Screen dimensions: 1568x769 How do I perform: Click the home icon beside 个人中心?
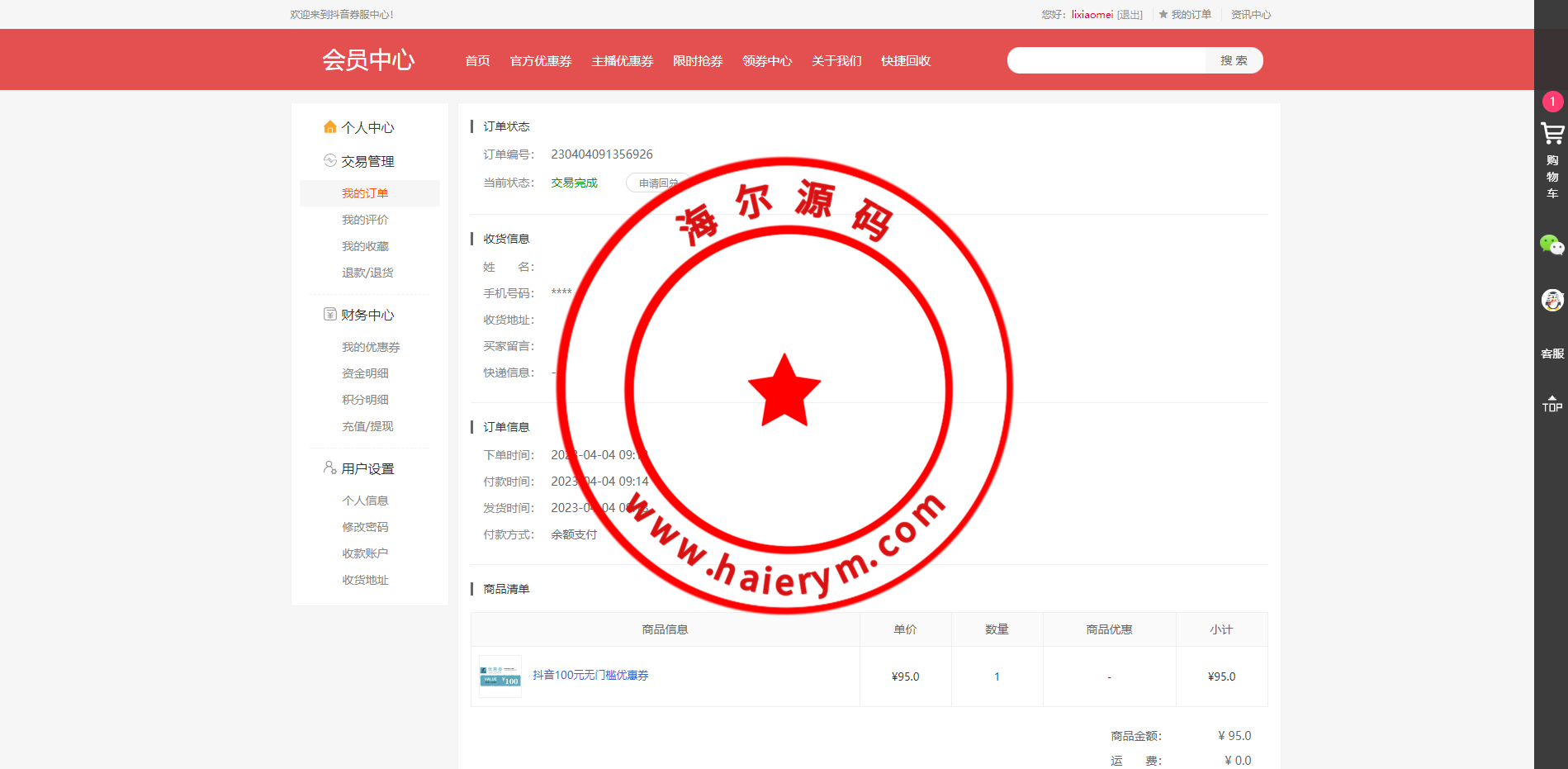click(x=330, y=127)
